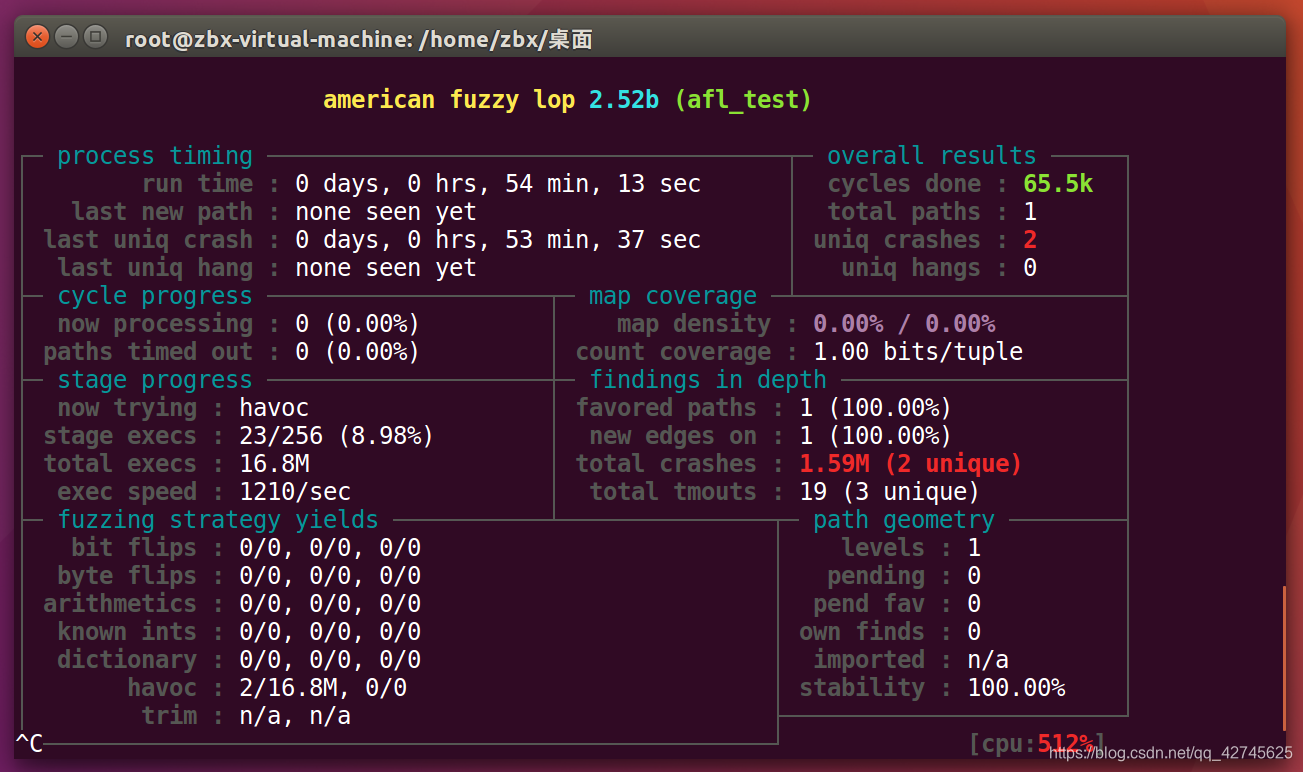The height and width of the screenshot is (772, 1303).
Task: Click 'none seen yet' beside last new path
Action: tap(386, 212)
